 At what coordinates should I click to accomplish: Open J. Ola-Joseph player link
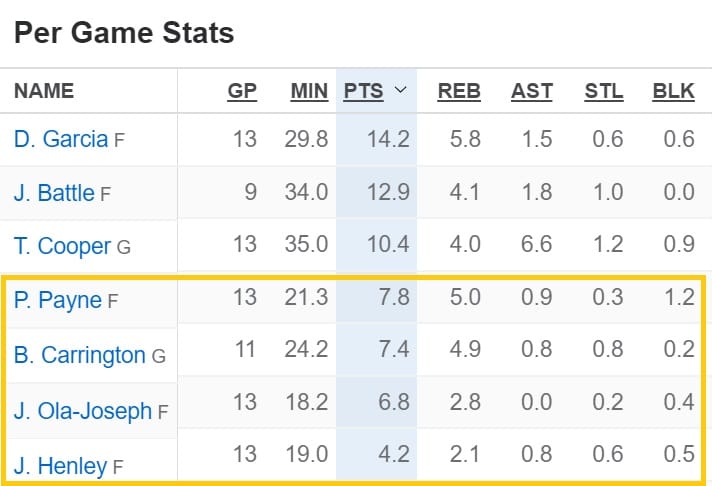[x=83, y=410]
